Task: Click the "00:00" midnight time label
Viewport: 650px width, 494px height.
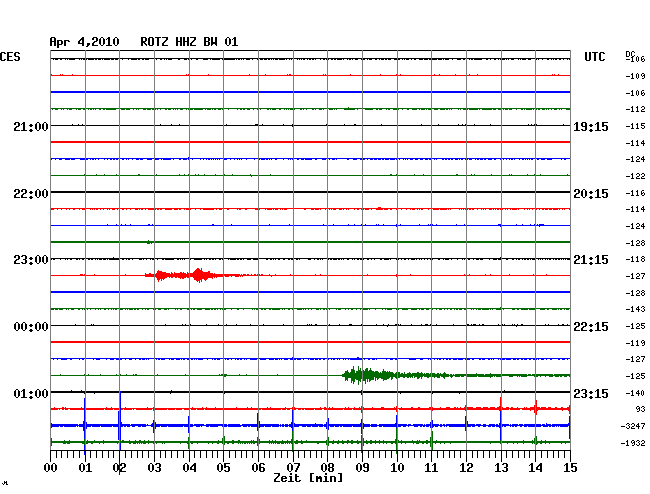Action: pos(31,327)
